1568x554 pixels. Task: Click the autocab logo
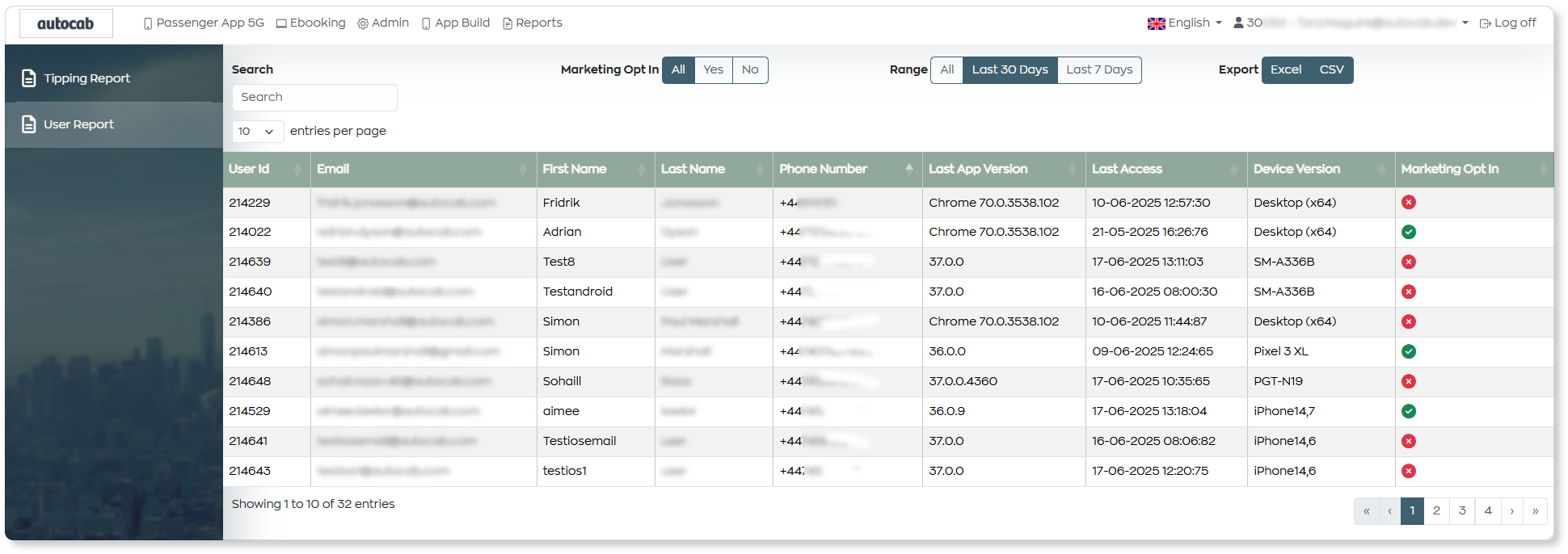[65, 23]
